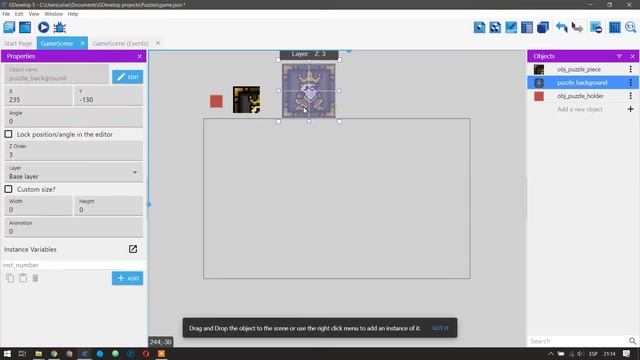
Task: Switch to GameScene (Events) tab
Action: 120,43
